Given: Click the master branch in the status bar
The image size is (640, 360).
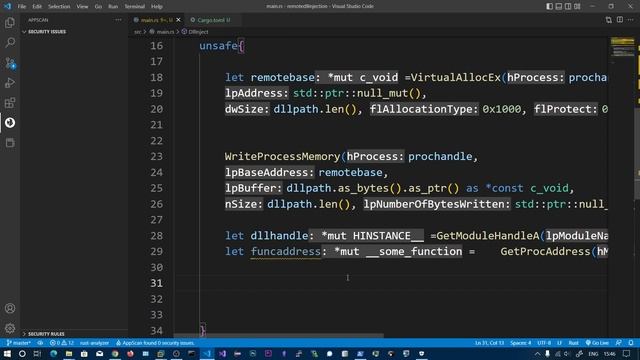Looking at the screenshot, I should tap(19, 343).
